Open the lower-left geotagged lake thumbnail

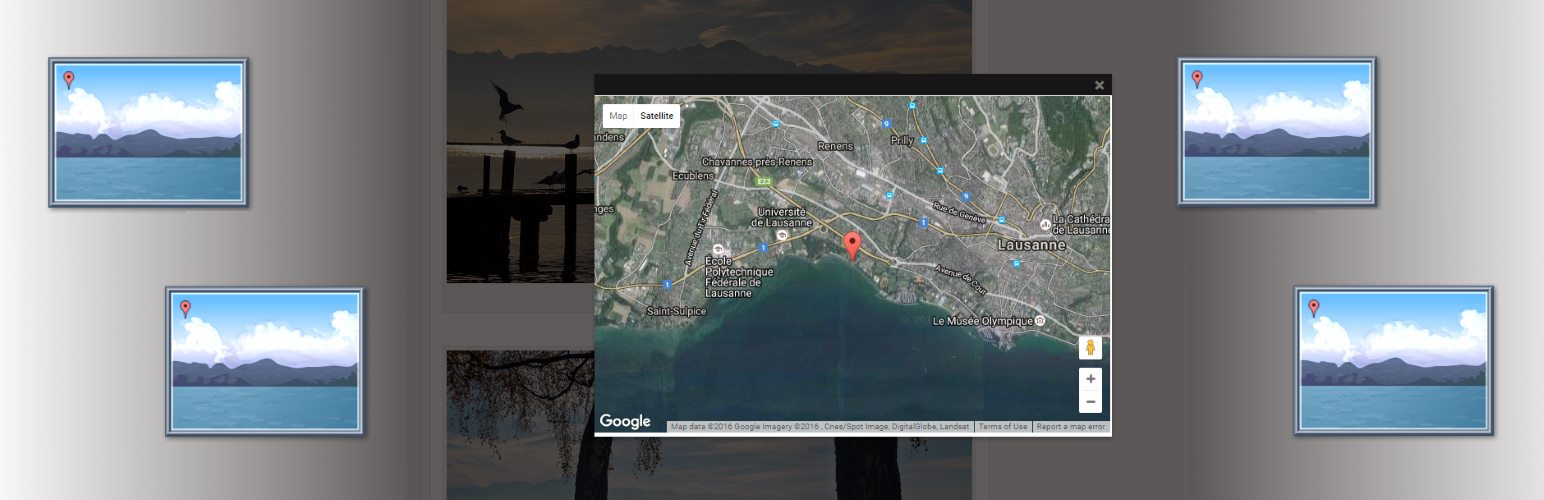click(264, 361)
